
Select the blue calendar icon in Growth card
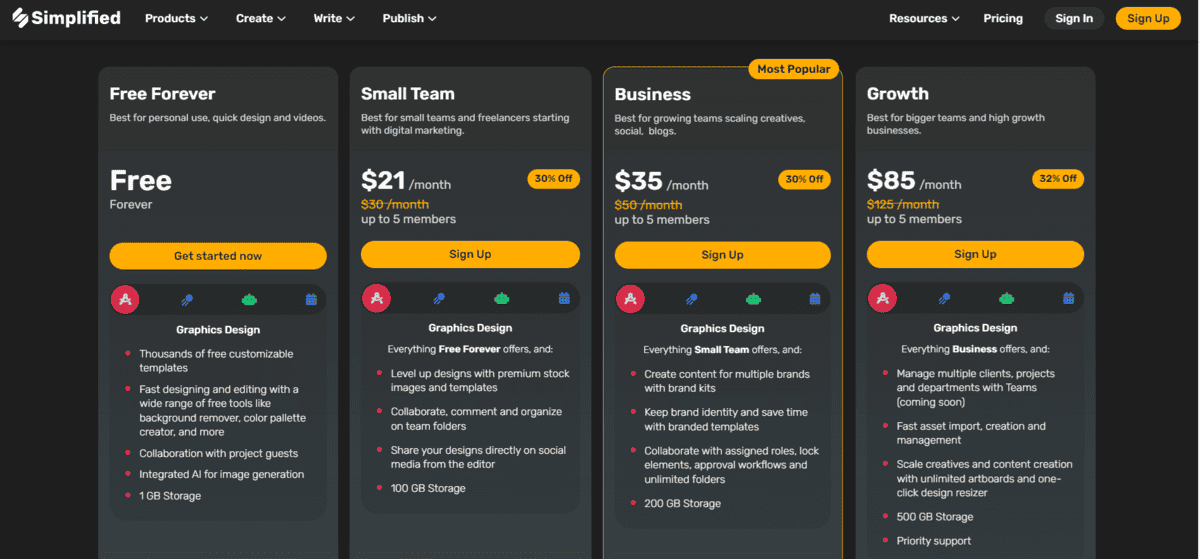click(1068, 298)
